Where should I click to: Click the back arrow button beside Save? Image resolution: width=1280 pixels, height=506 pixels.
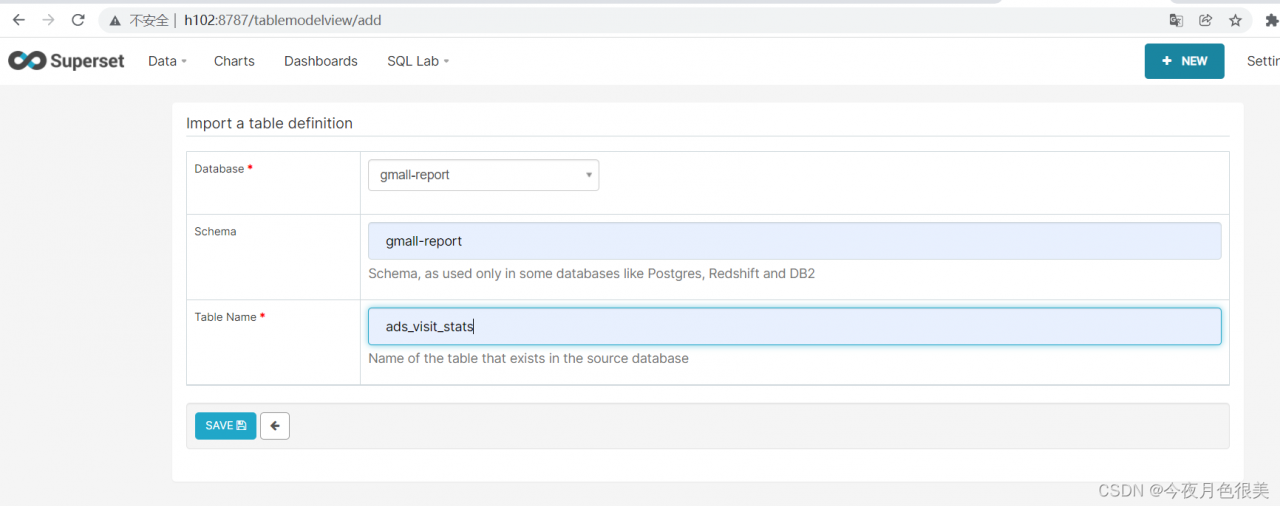click(275, 426)
